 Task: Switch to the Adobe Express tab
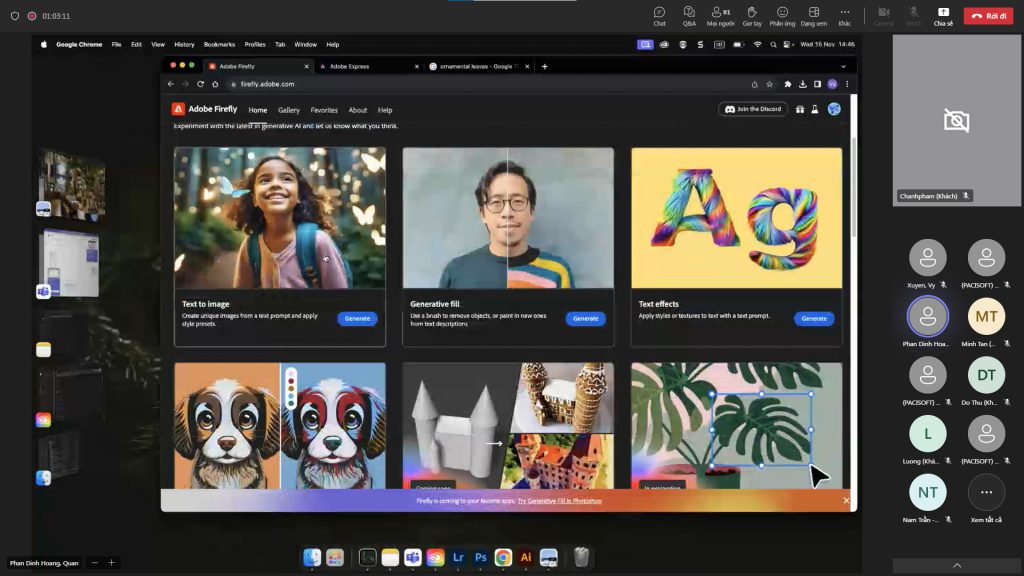coord(368,66)
